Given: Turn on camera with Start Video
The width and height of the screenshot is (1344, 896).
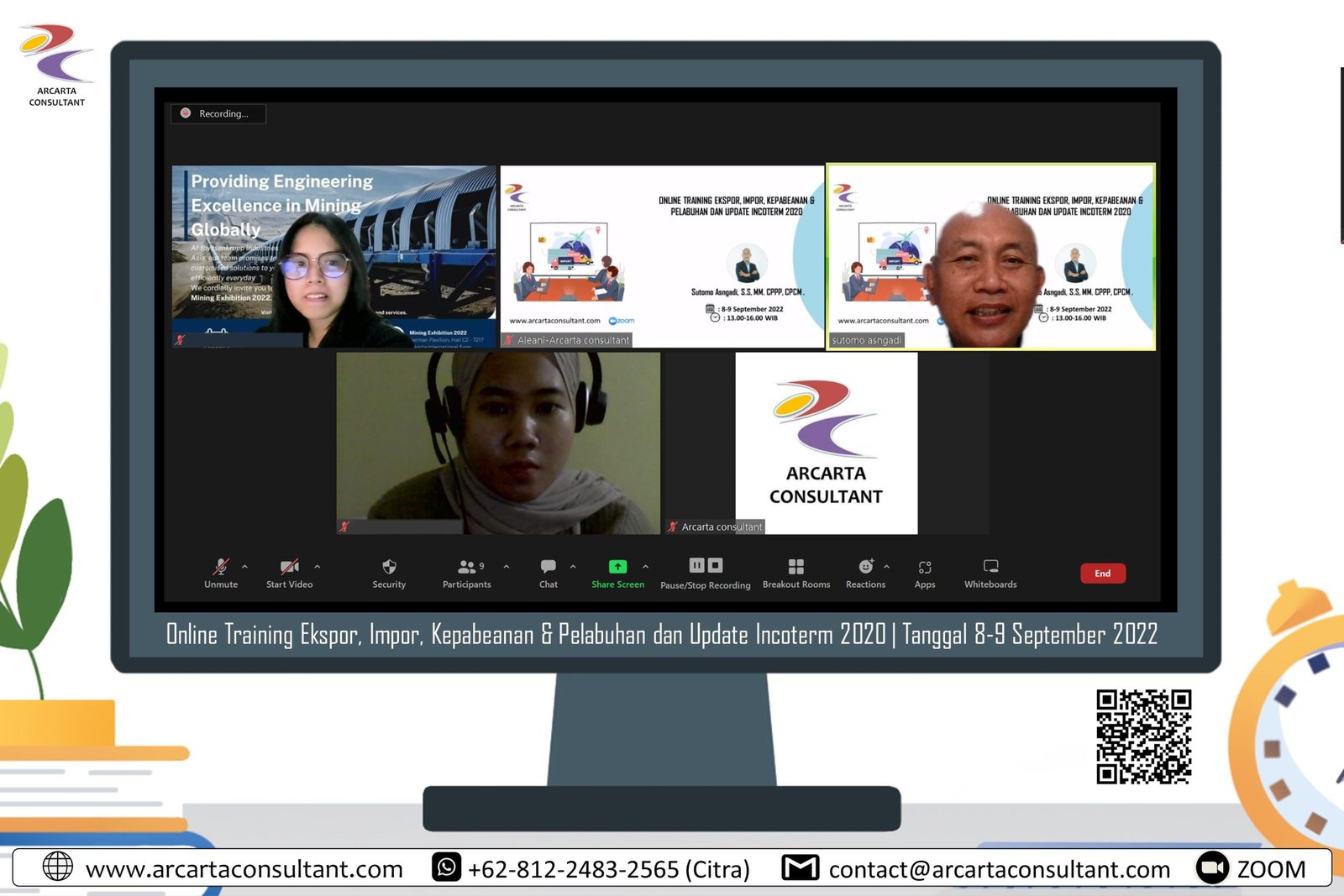Looking at the screenshot, I should pos(289,568).
